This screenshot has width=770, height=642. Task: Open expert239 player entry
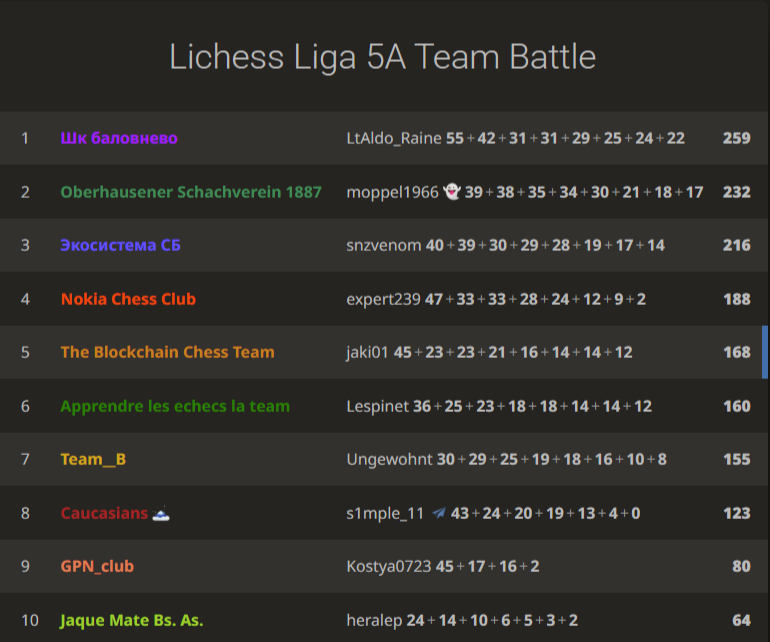pos(383,299)
